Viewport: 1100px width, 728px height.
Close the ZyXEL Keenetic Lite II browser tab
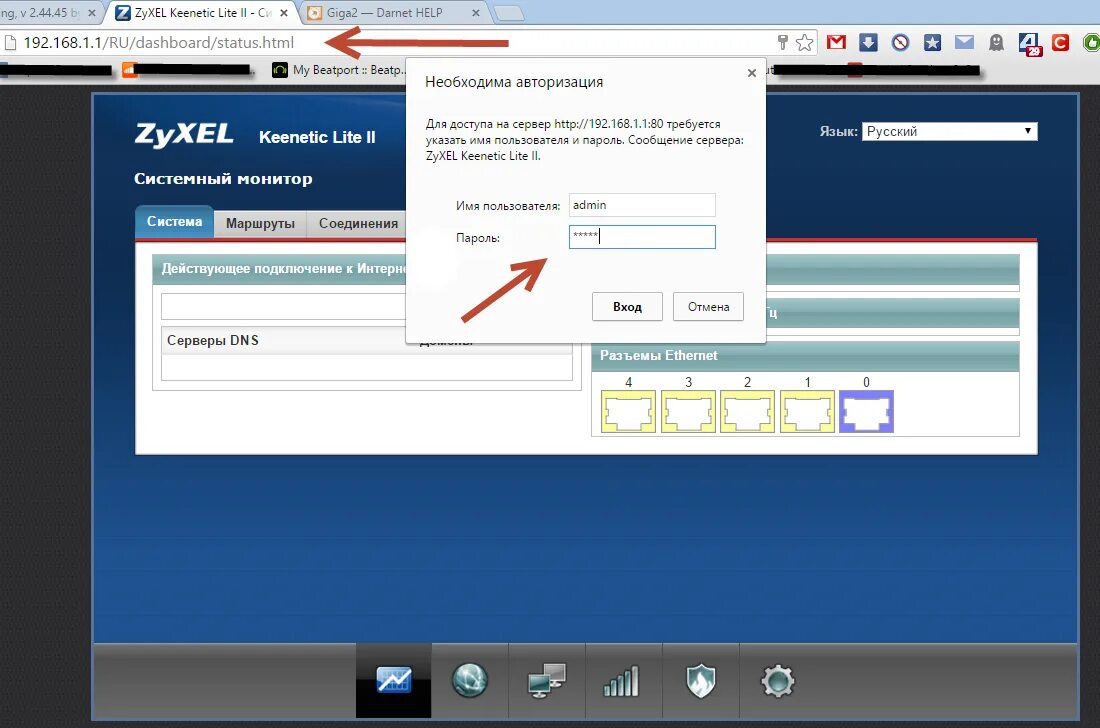click(283, 13)
